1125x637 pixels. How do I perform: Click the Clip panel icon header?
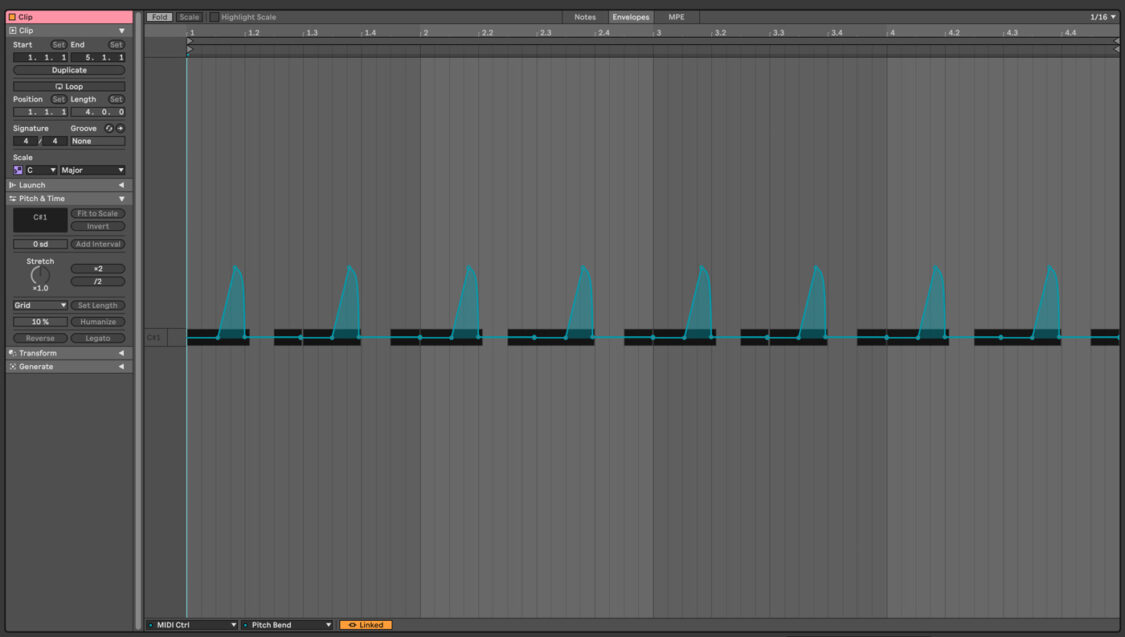10,30
